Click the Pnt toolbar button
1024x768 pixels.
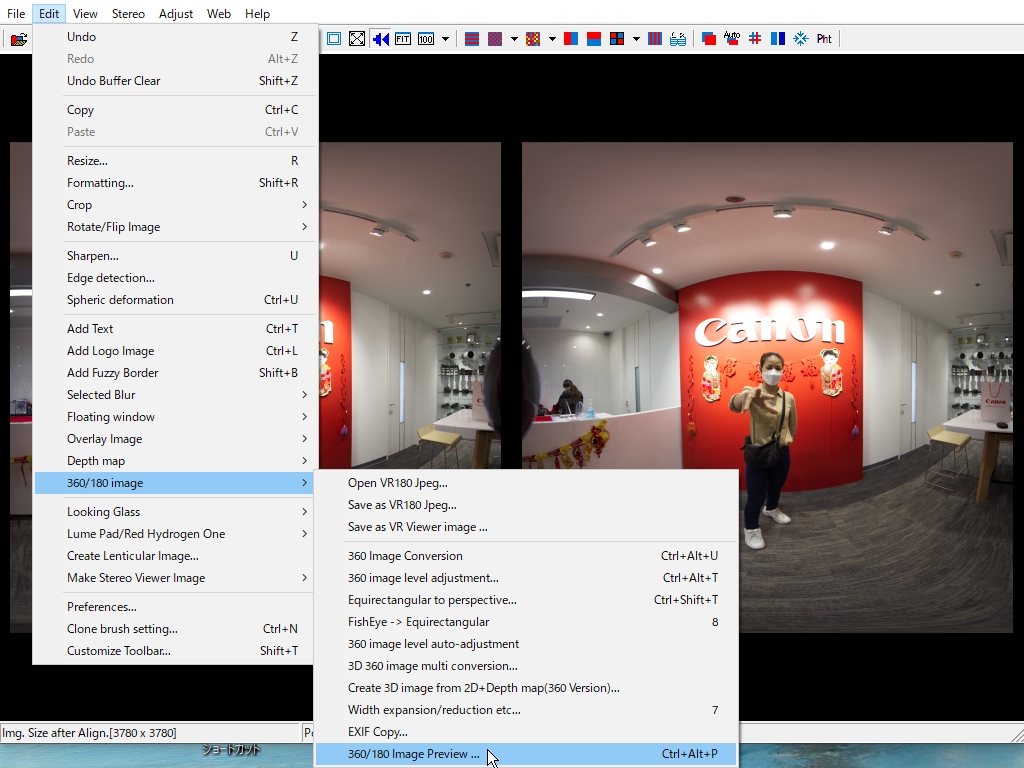pos(824,39)
